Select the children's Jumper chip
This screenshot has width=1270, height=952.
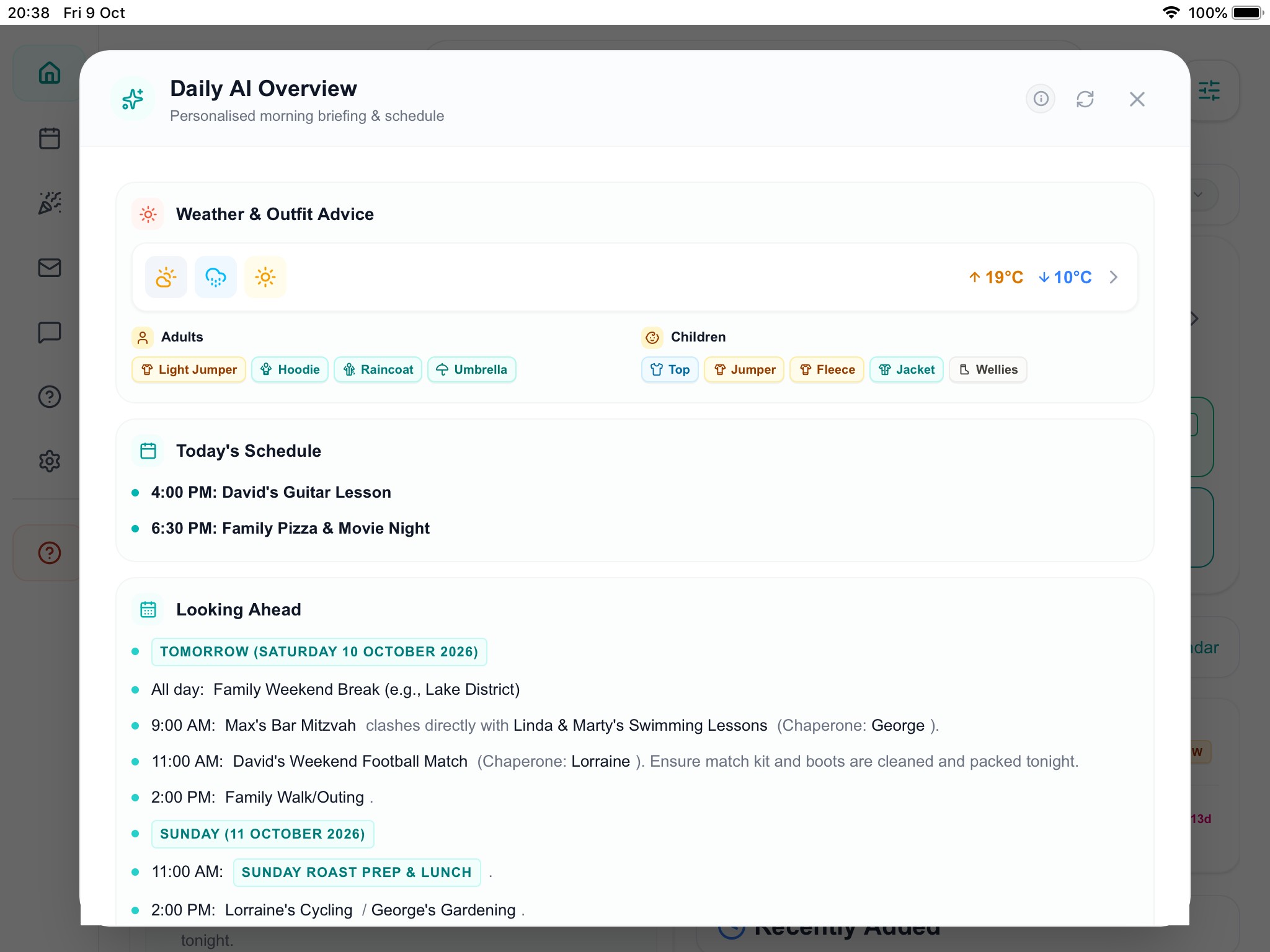[x=745, y=369]
